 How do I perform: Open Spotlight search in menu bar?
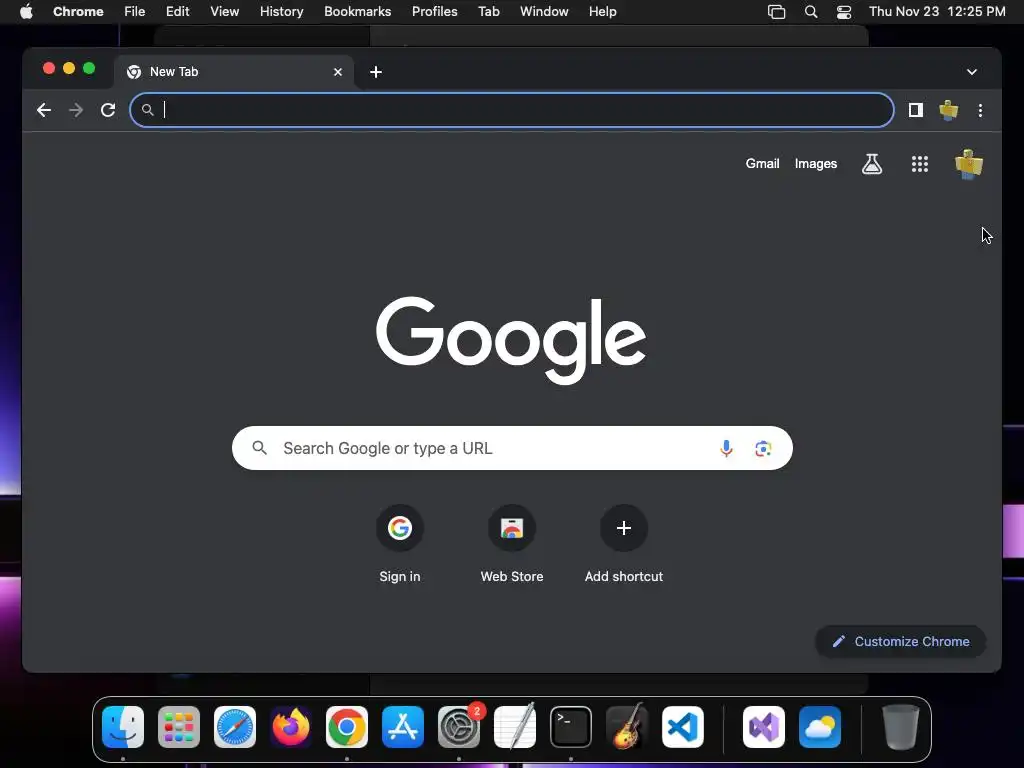coord(810,12)
